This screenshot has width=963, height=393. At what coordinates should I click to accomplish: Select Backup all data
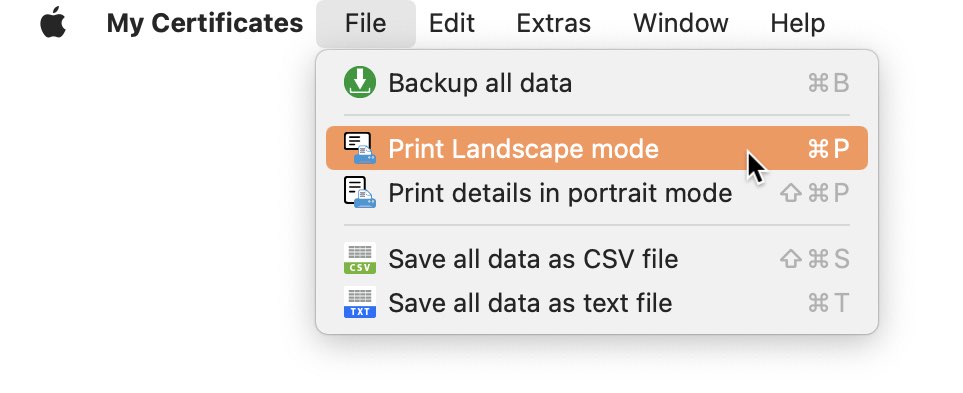[x=597, y=83]
